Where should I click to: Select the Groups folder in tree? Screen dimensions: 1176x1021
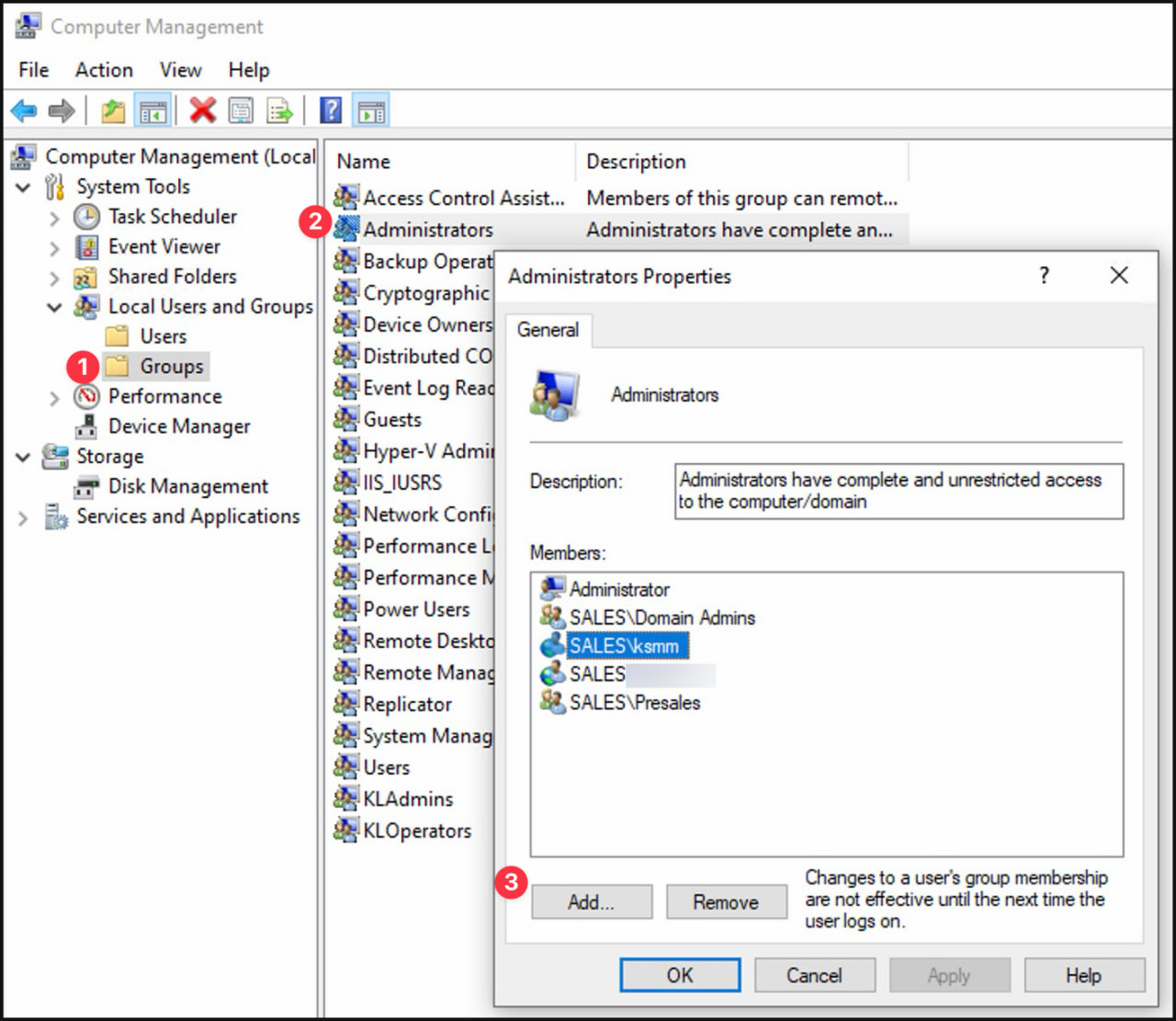[x=155, y=367]
